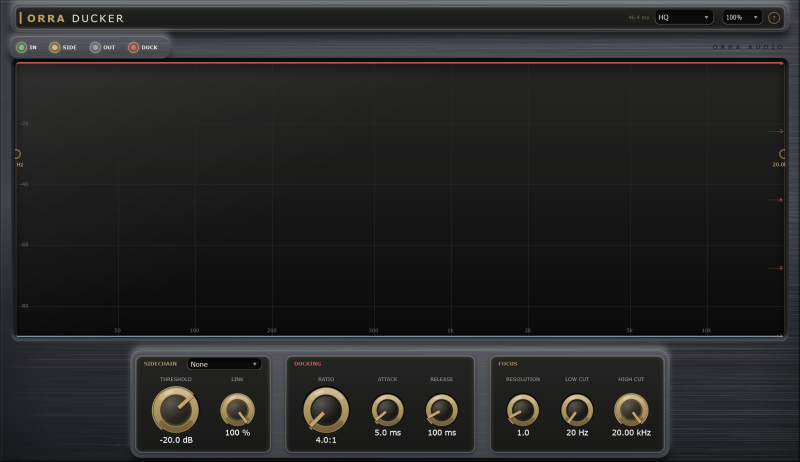
Task: Click the Attack knob at 5.0 ms
Action: click(388, 410)
